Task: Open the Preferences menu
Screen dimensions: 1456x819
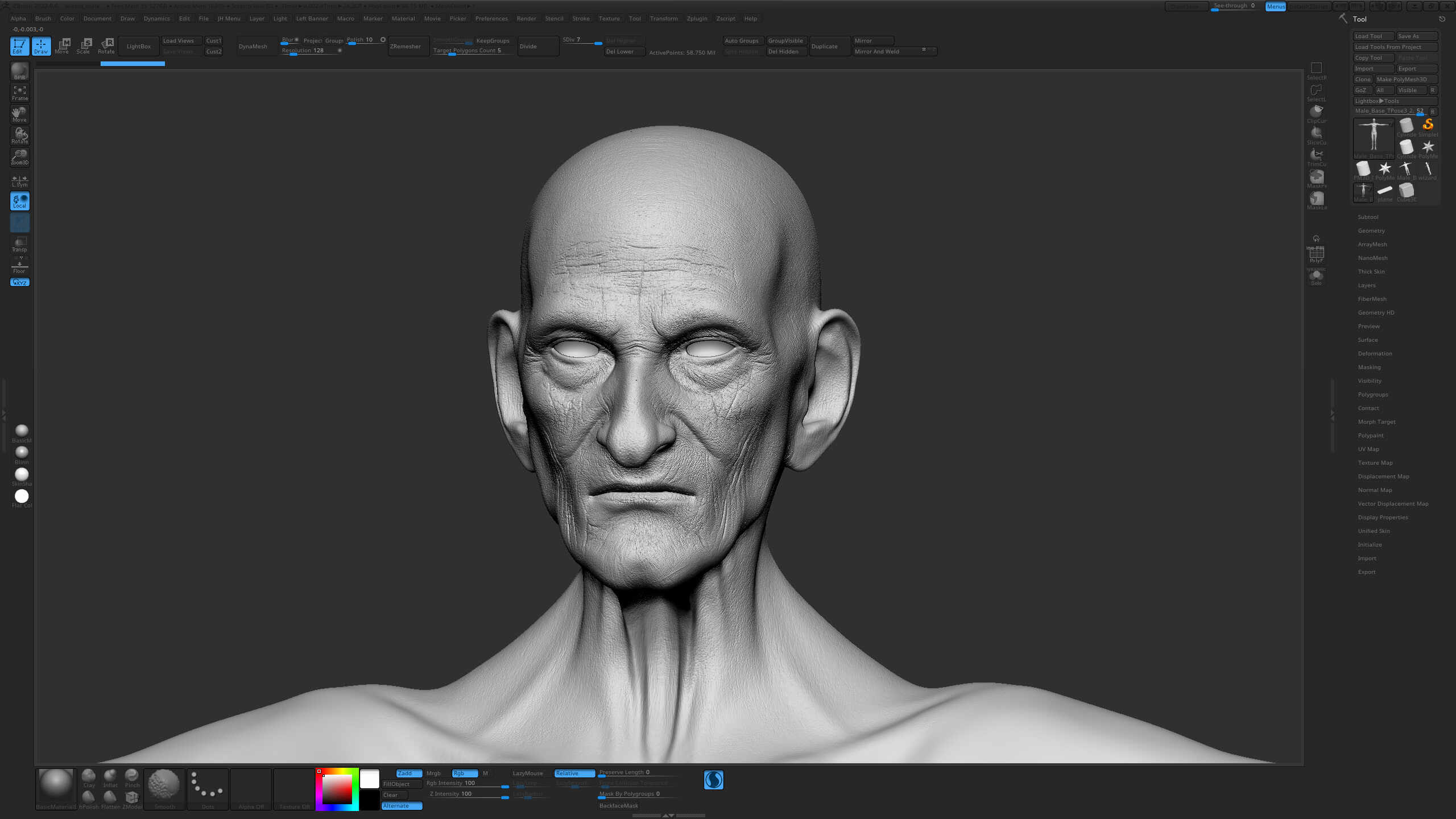Action: tap(491, 18)
